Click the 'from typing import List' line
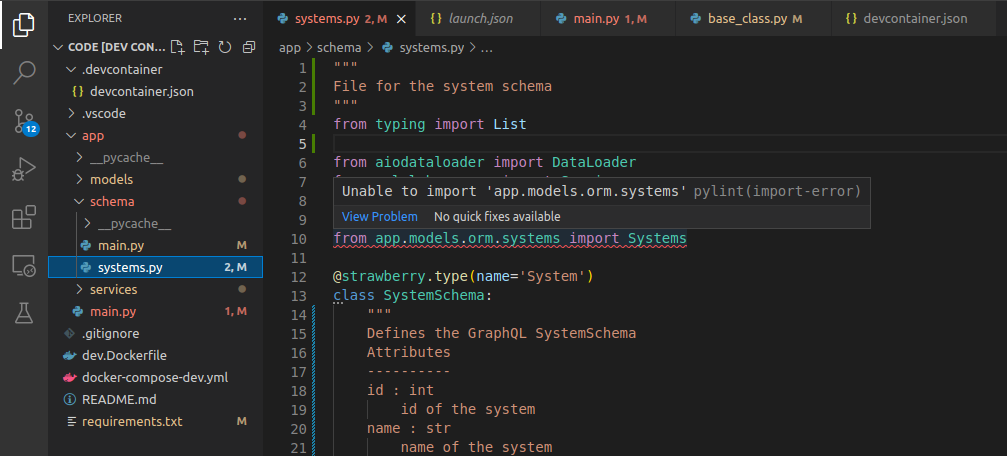Screen dimensions: 1007x456 pyautogui.click(x=430, y=124)
